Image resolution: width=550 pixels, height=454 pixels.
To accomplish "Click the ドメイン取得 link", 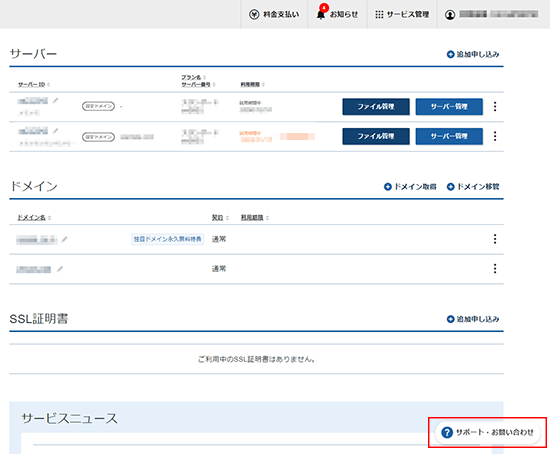I will [x=410, y=187].
